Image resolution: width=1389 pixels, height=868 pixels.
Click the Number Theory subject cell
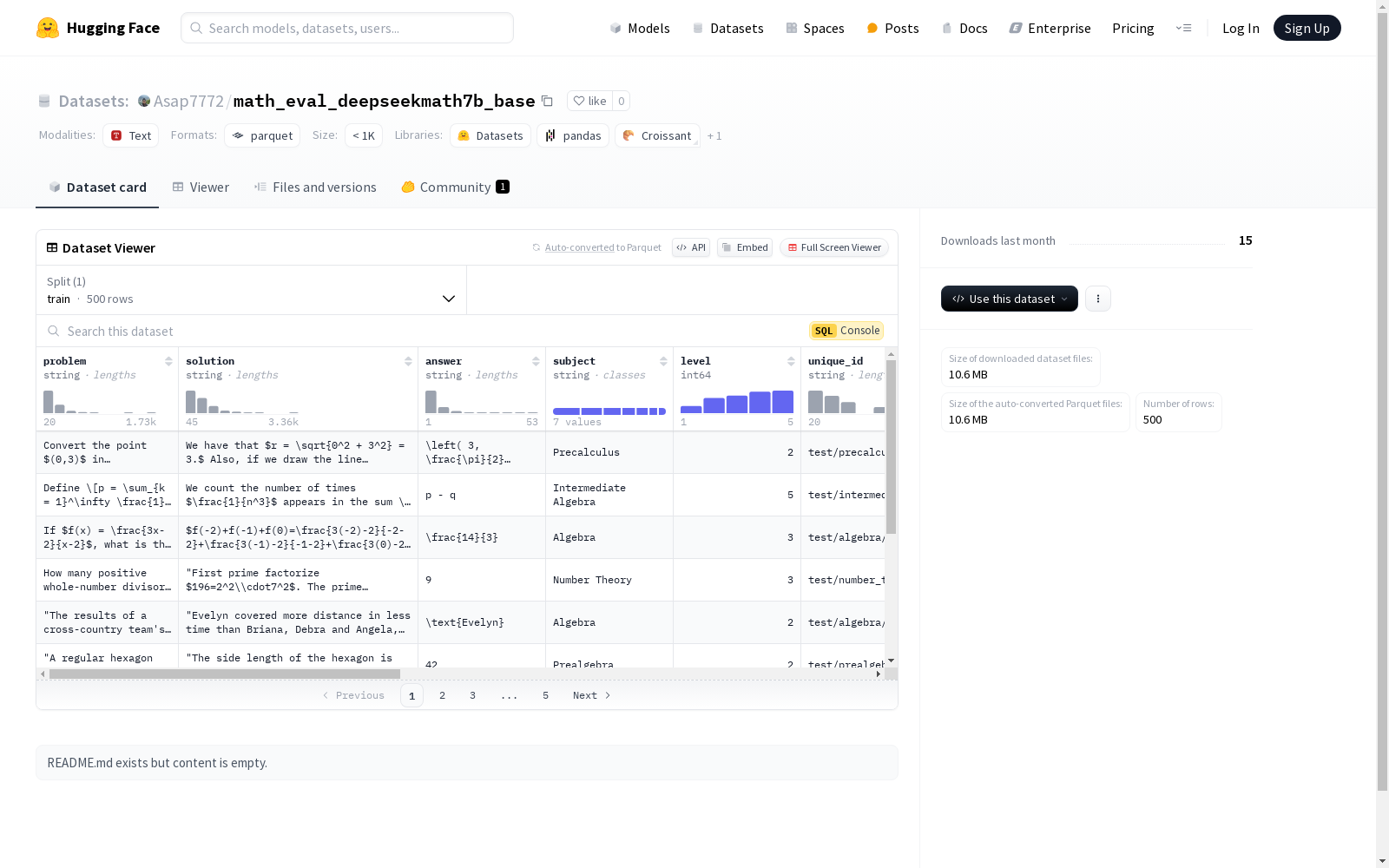coord(609,580)
